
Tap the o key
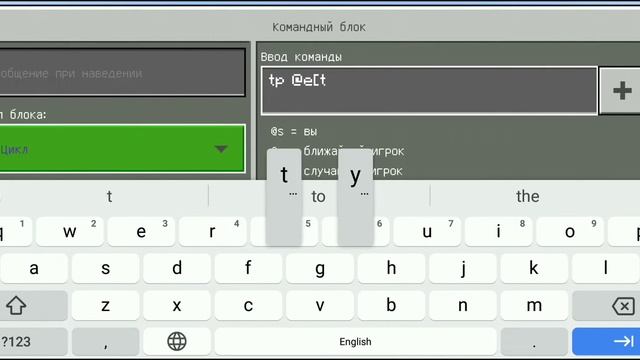pos(570,231)
